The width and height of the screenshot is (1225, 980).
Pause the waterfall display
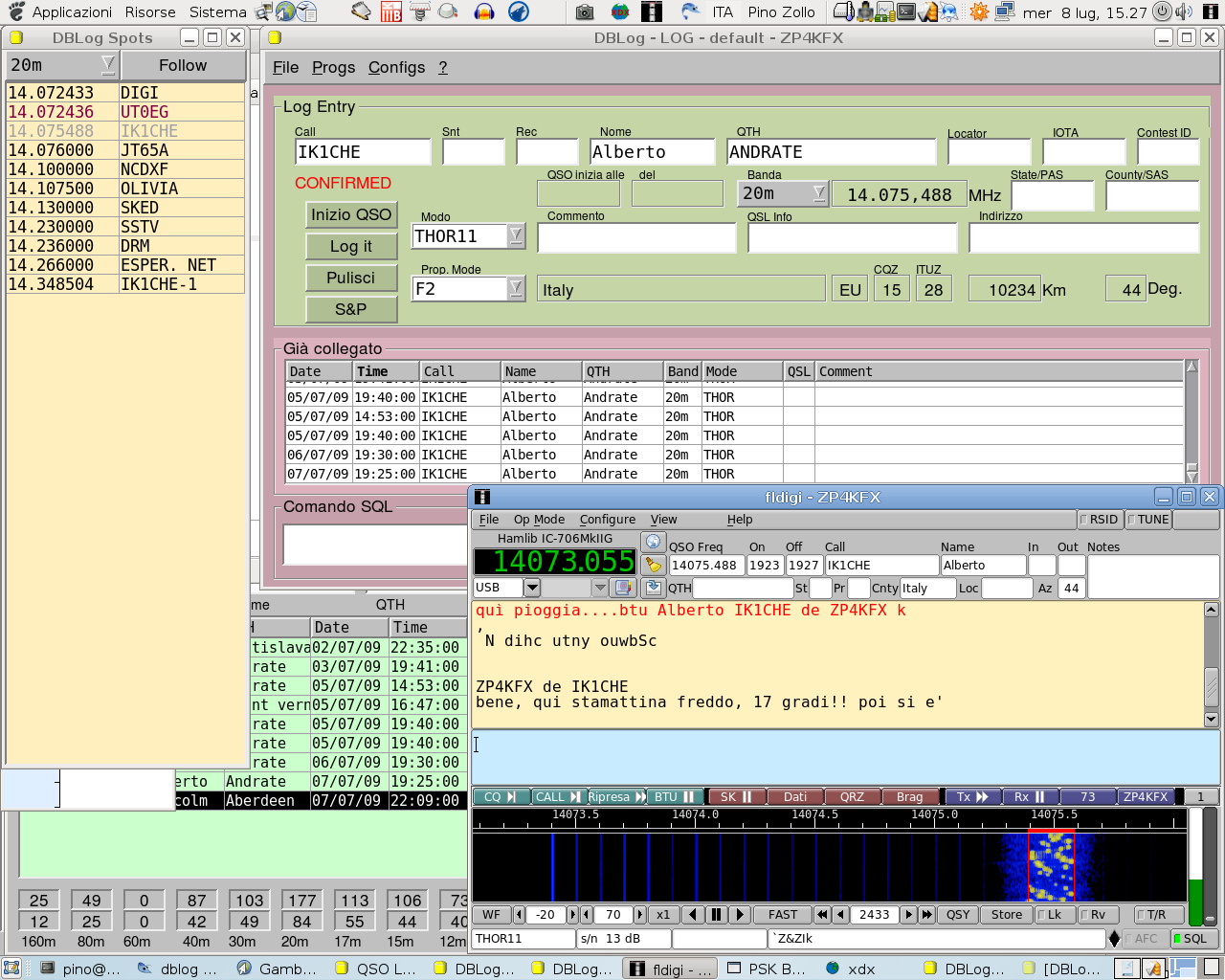[716, 915]
